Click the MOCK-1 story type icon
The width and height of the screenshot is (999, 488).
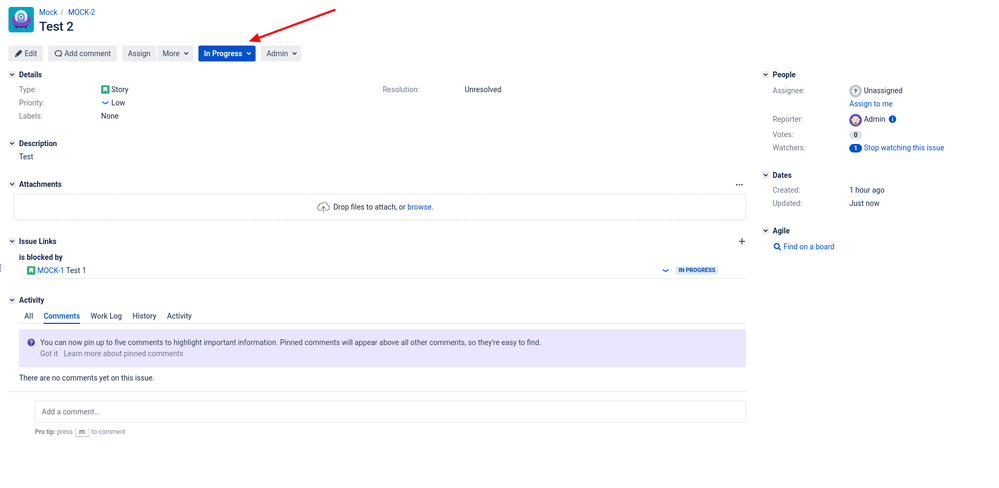coord(31,271)
